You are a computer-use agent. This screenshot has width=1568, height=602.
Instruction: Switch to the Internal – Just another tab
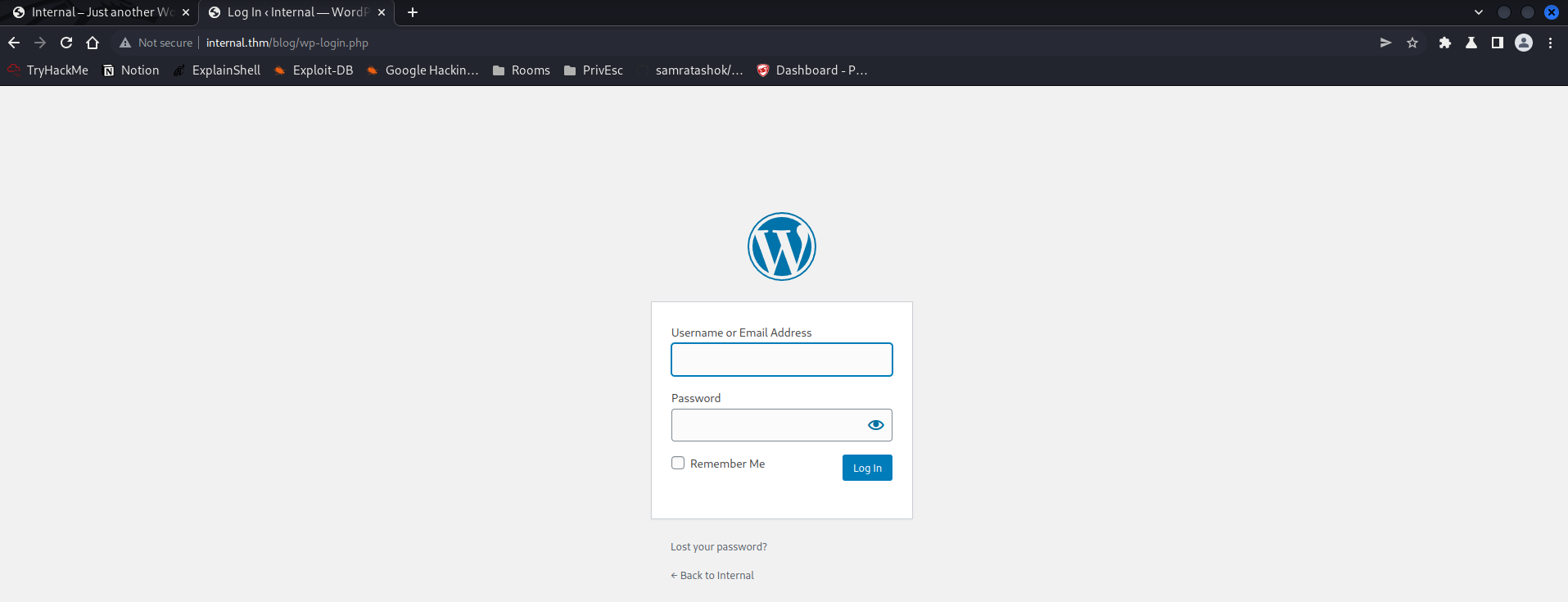(98, 12)
